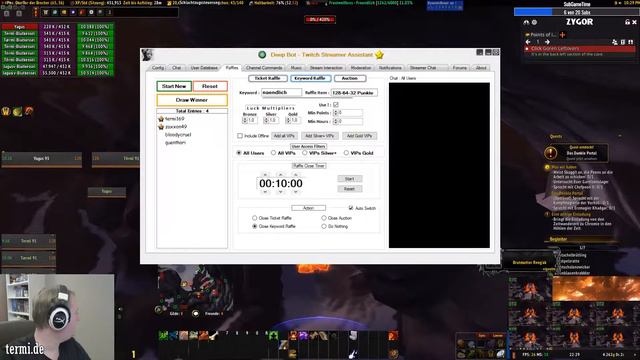Select bloodycruel in the entries list
The width and height of the screenshot is (640, 360).
click(178, 135)
